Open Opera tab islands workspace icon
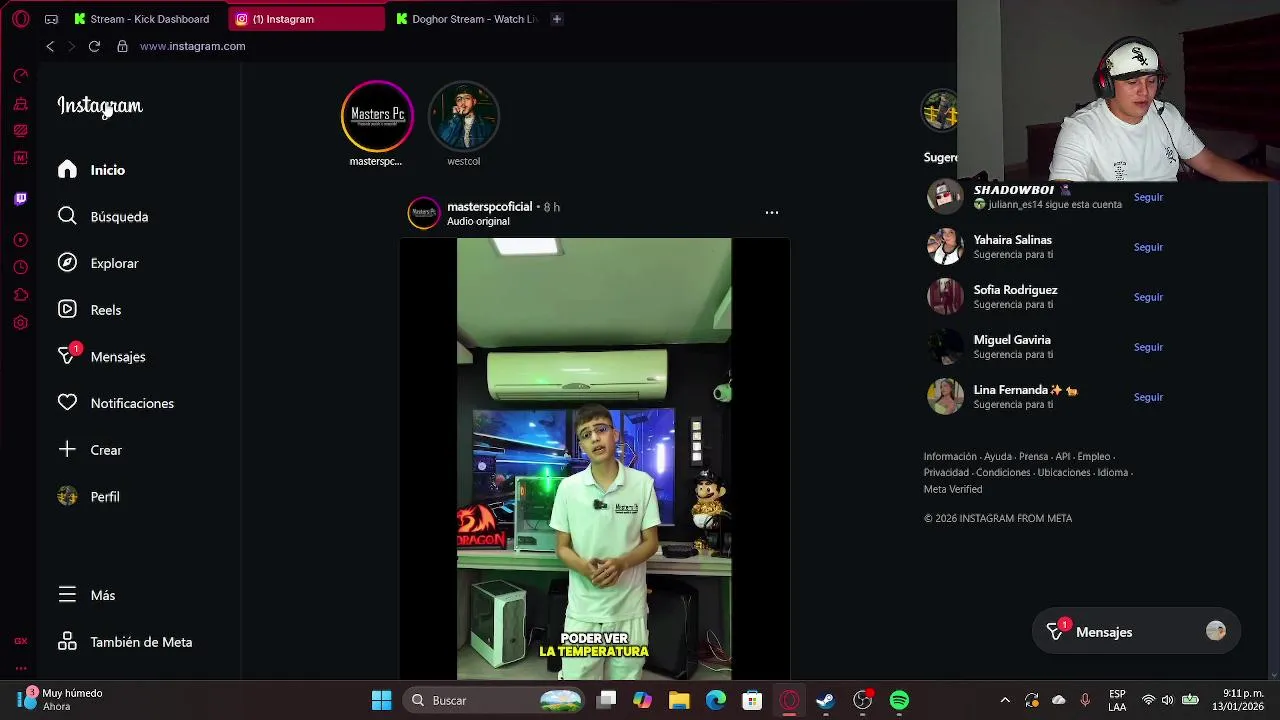This screenshot has width=1280, height=720. [x=51, y=19]
